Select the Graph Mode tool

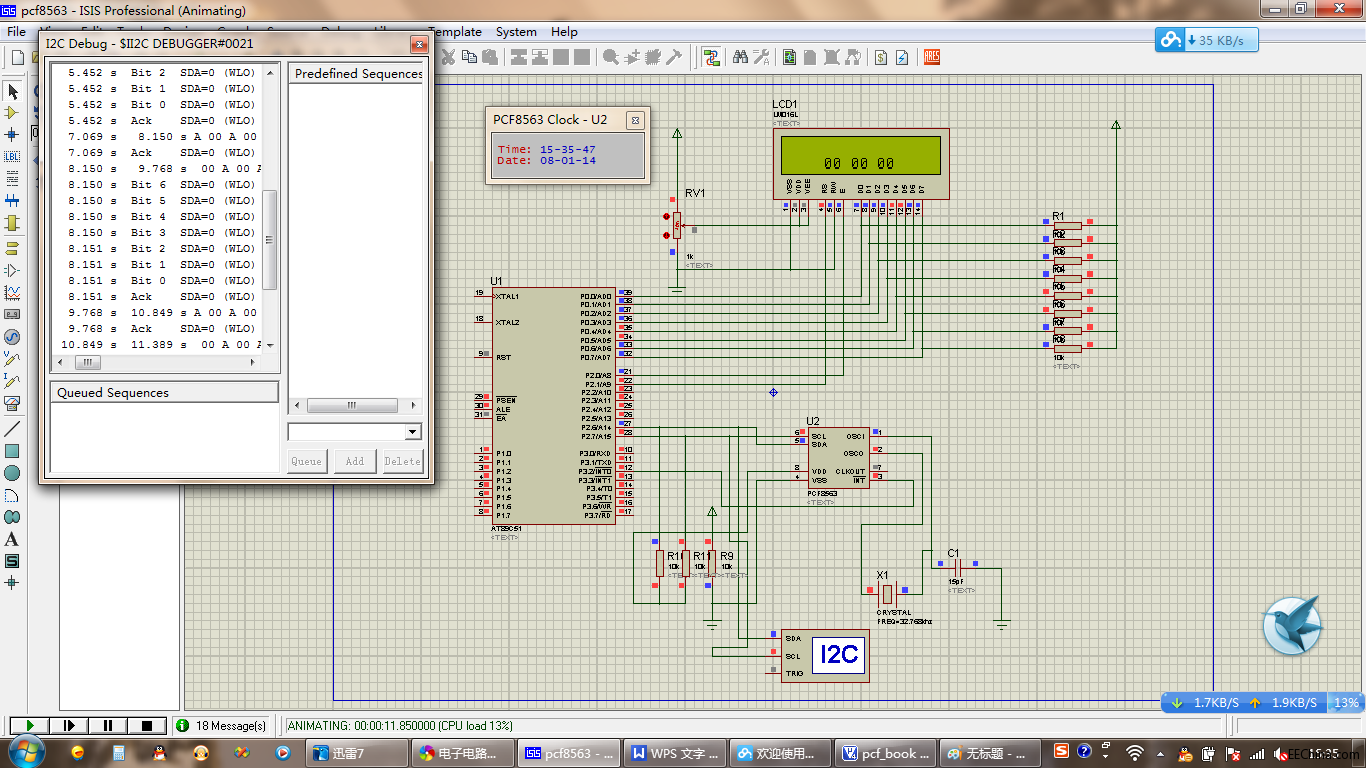[x=12, y=293]
